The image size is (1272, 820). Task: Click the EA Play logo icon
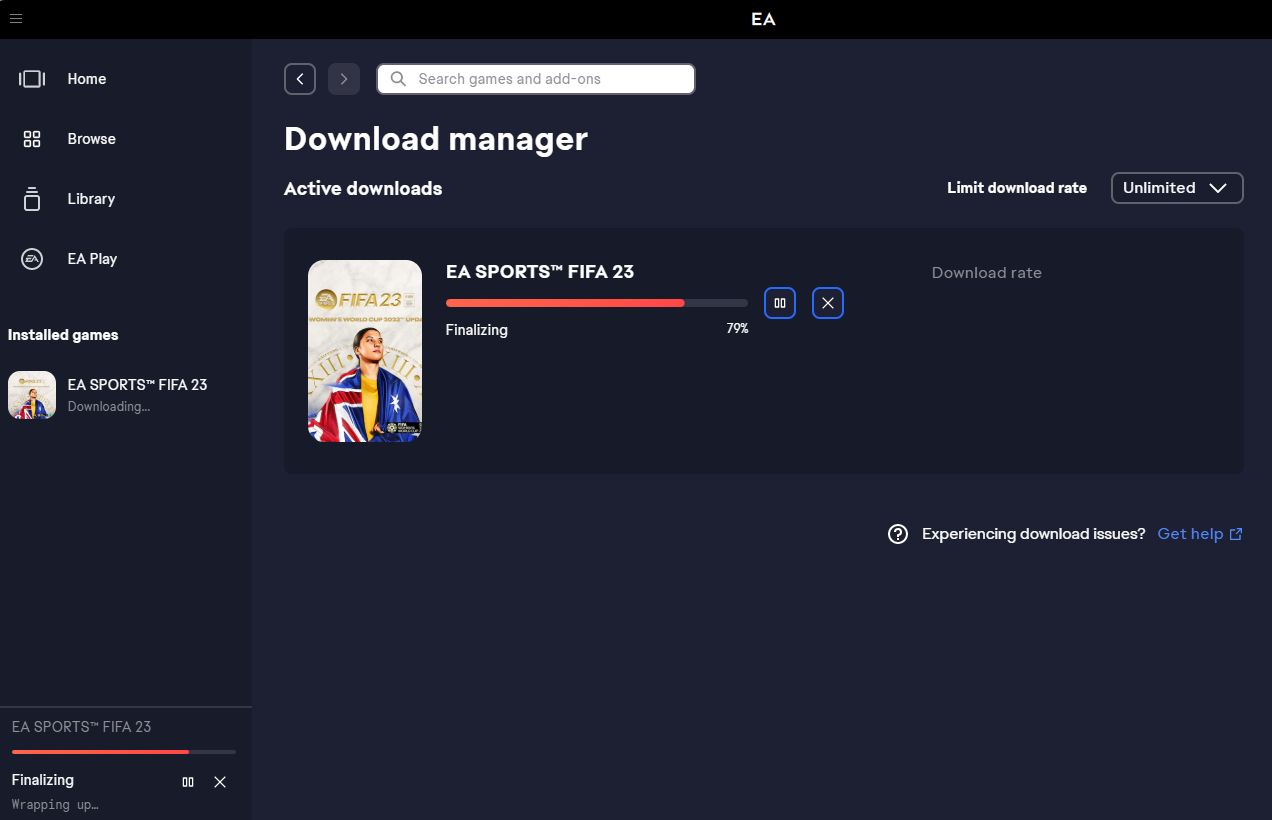point(32,259)
